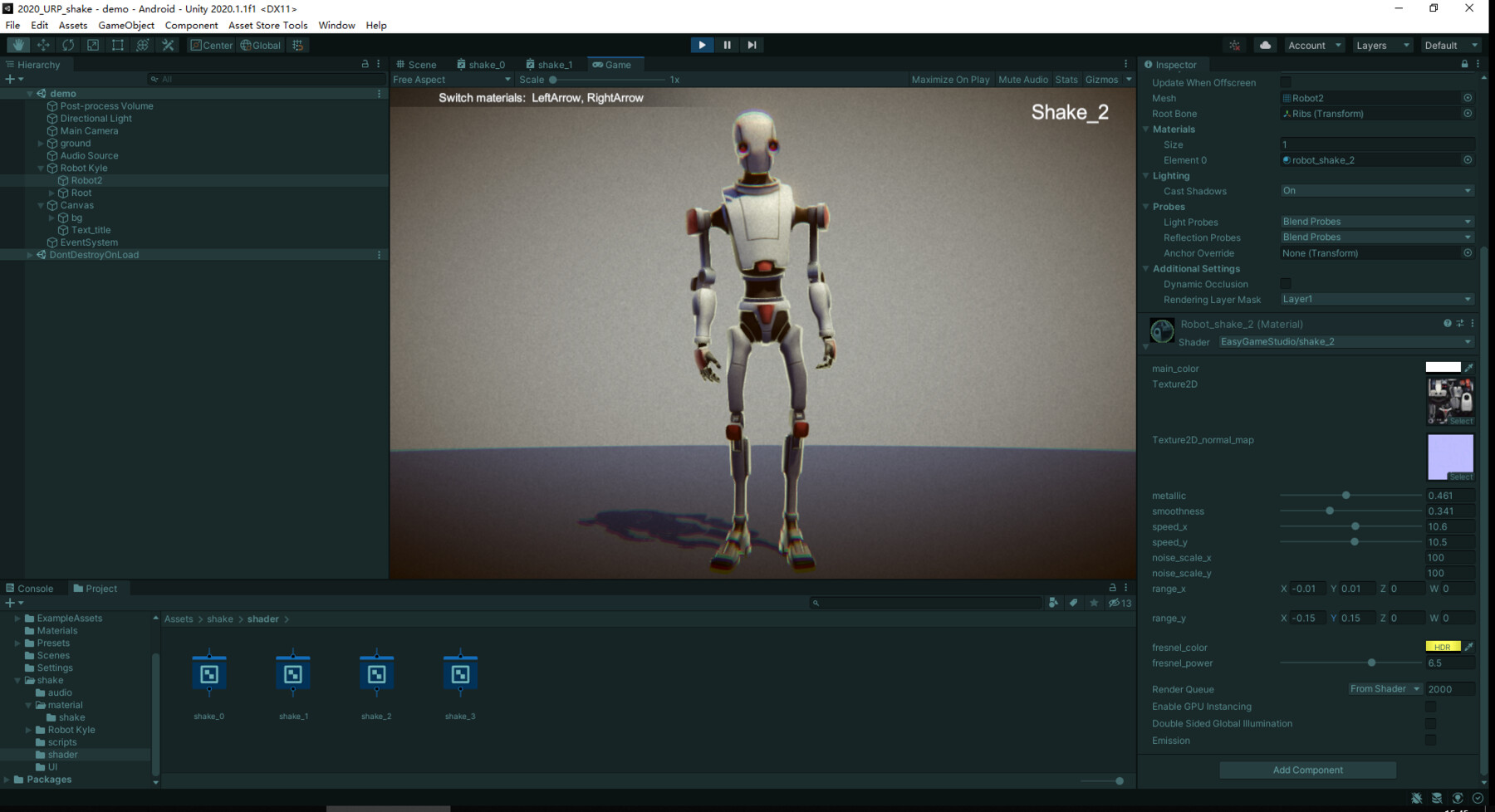Open the Cast Shadows dropdown
The height and width of the screenshot is (812, 1495).
coord(1376,190)
